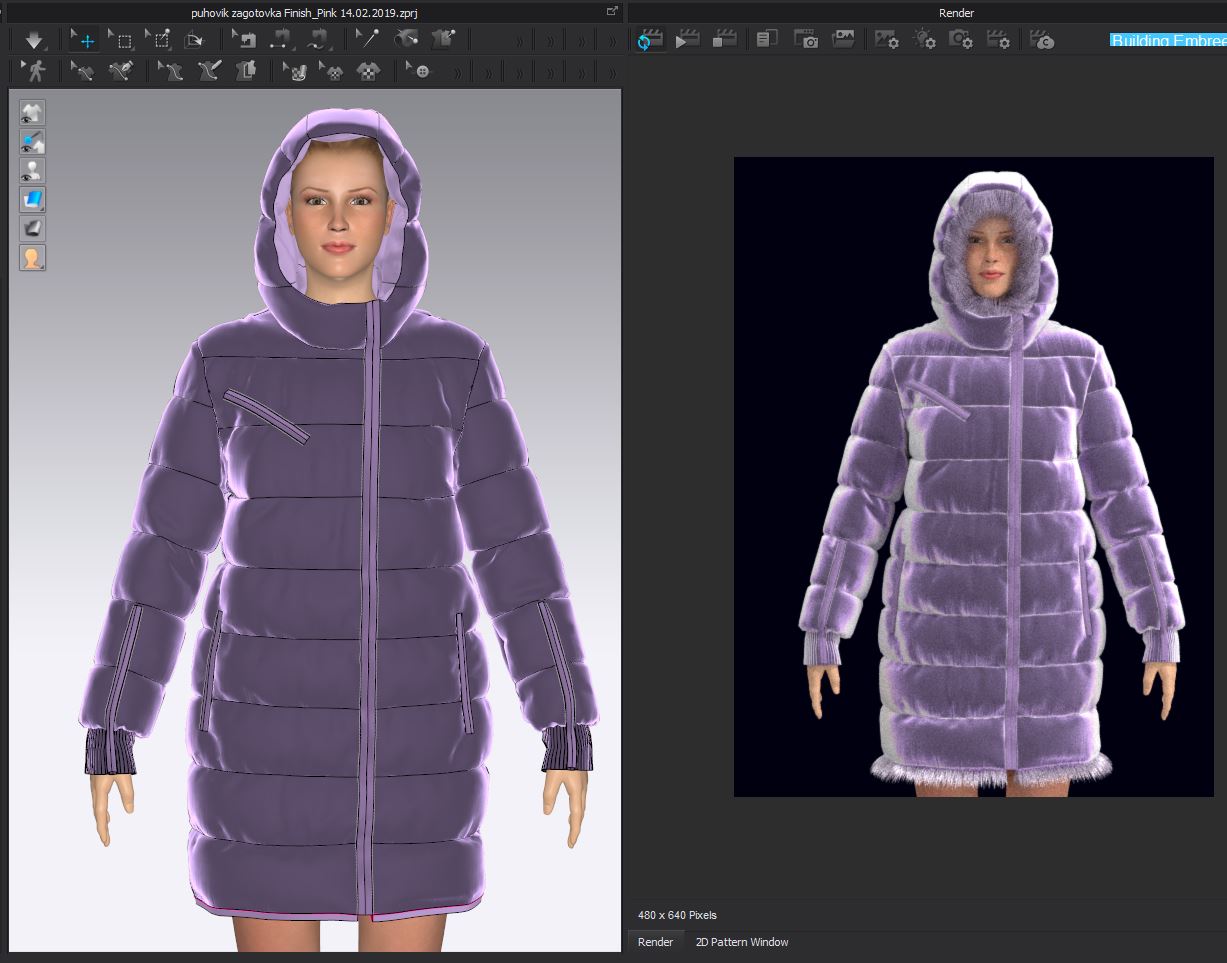Click the Simulate down-arrow tool
The height and width of the screenshot is (963, 1227).
click(34, 41)
